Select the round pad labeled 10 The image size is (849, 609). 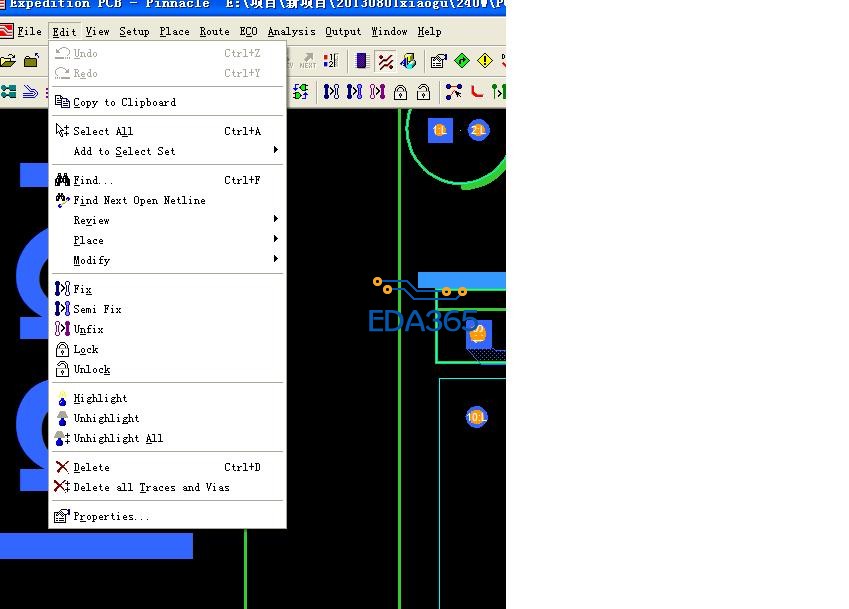(476, 417)
